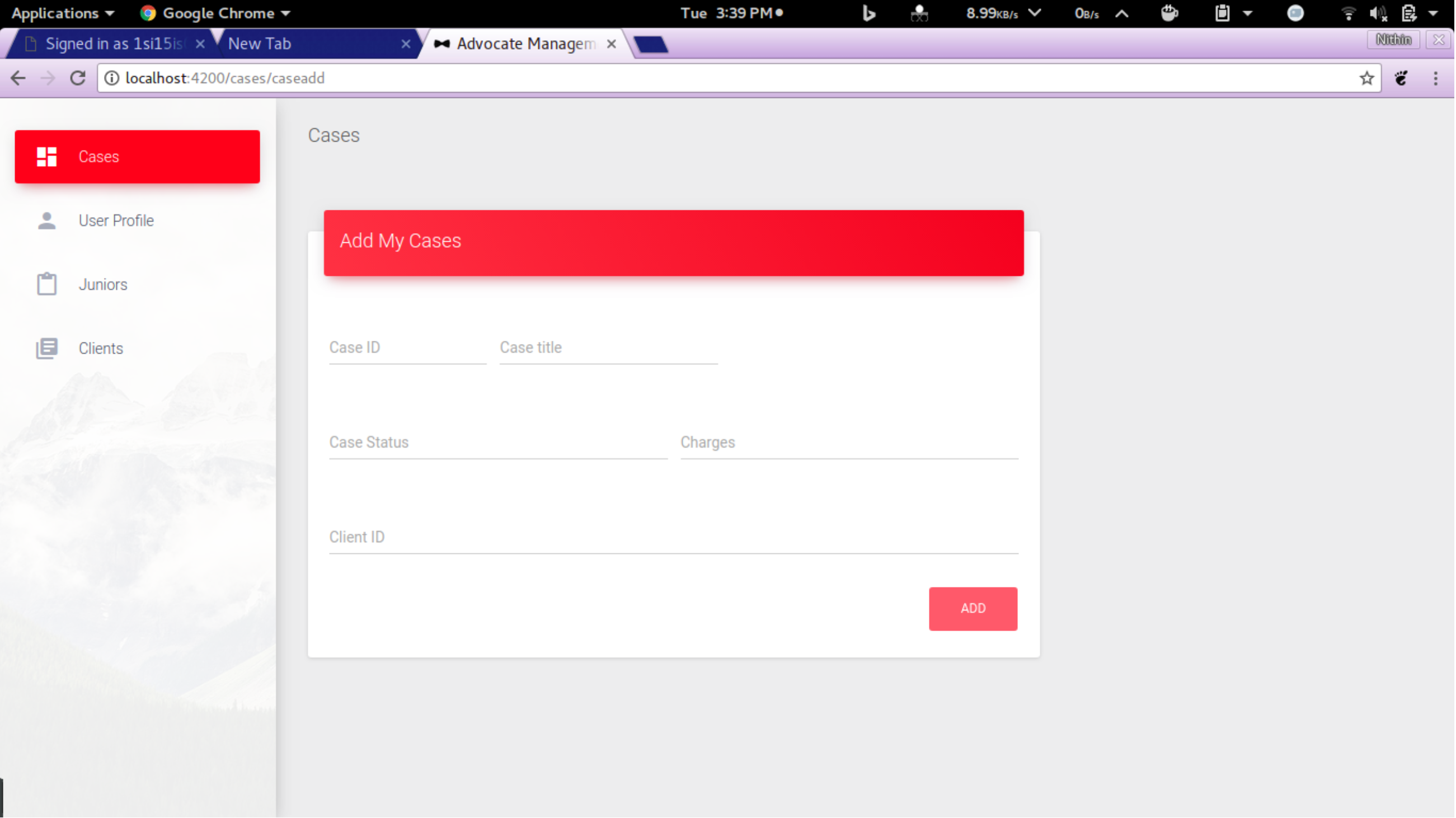This screenshot has width=1456, height=818.
Task: Close the Advocate Management tab
Action: tap(612, 44)
